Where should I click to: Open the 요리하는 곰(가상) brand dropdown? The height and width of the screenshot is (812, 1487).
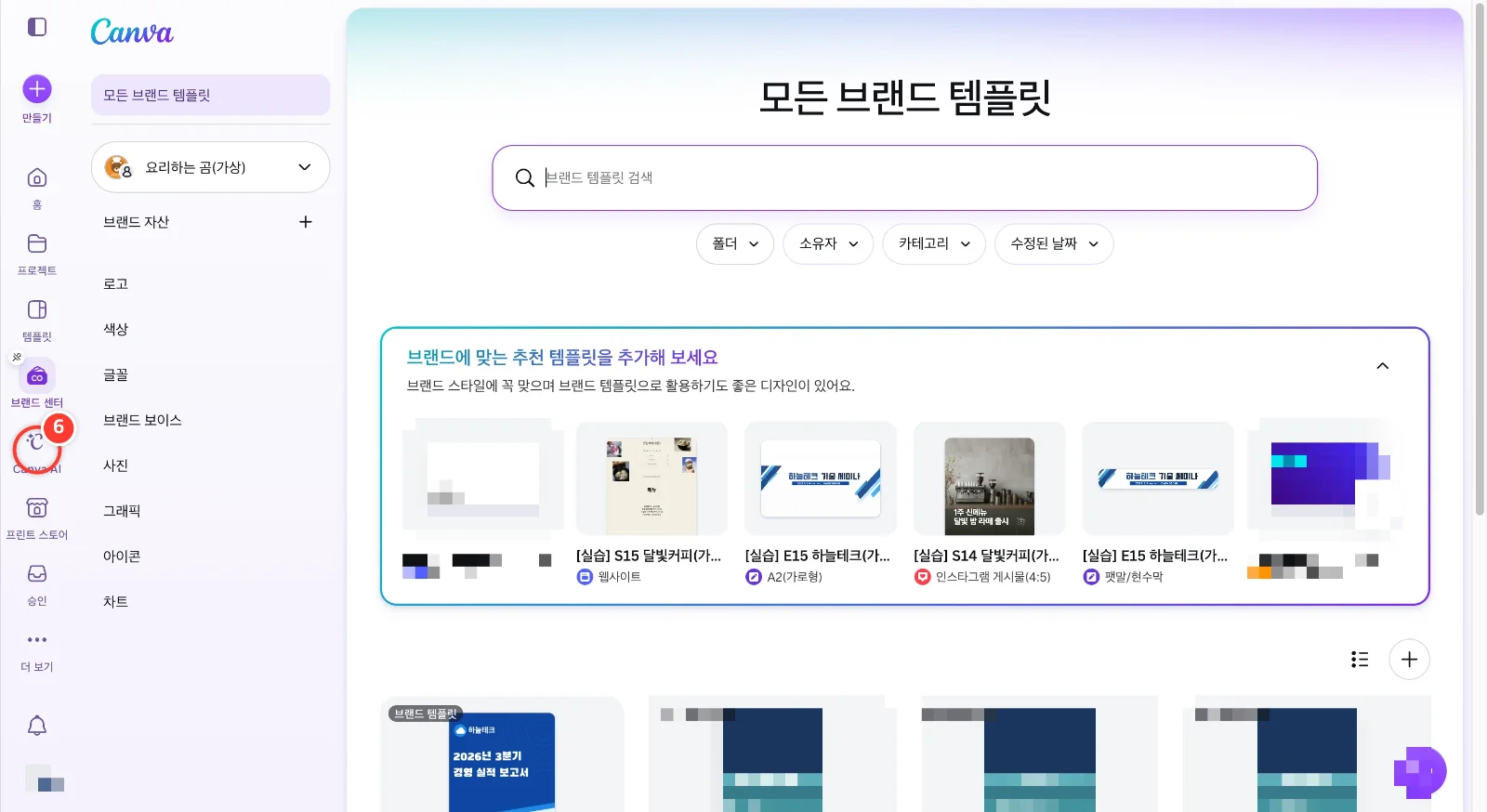[211, 167]
